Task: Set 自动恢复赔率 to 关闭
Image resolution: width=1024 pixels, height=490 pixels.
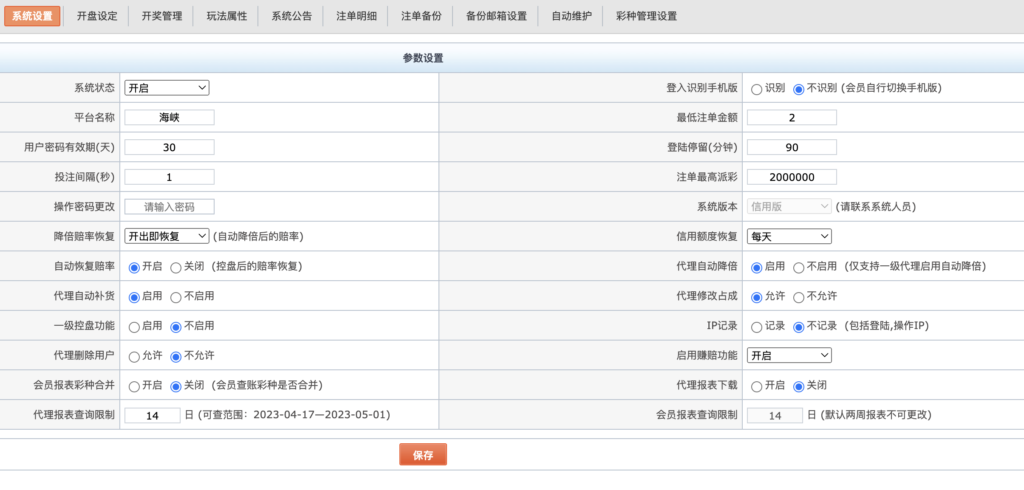Action: [x=176, y=267]
